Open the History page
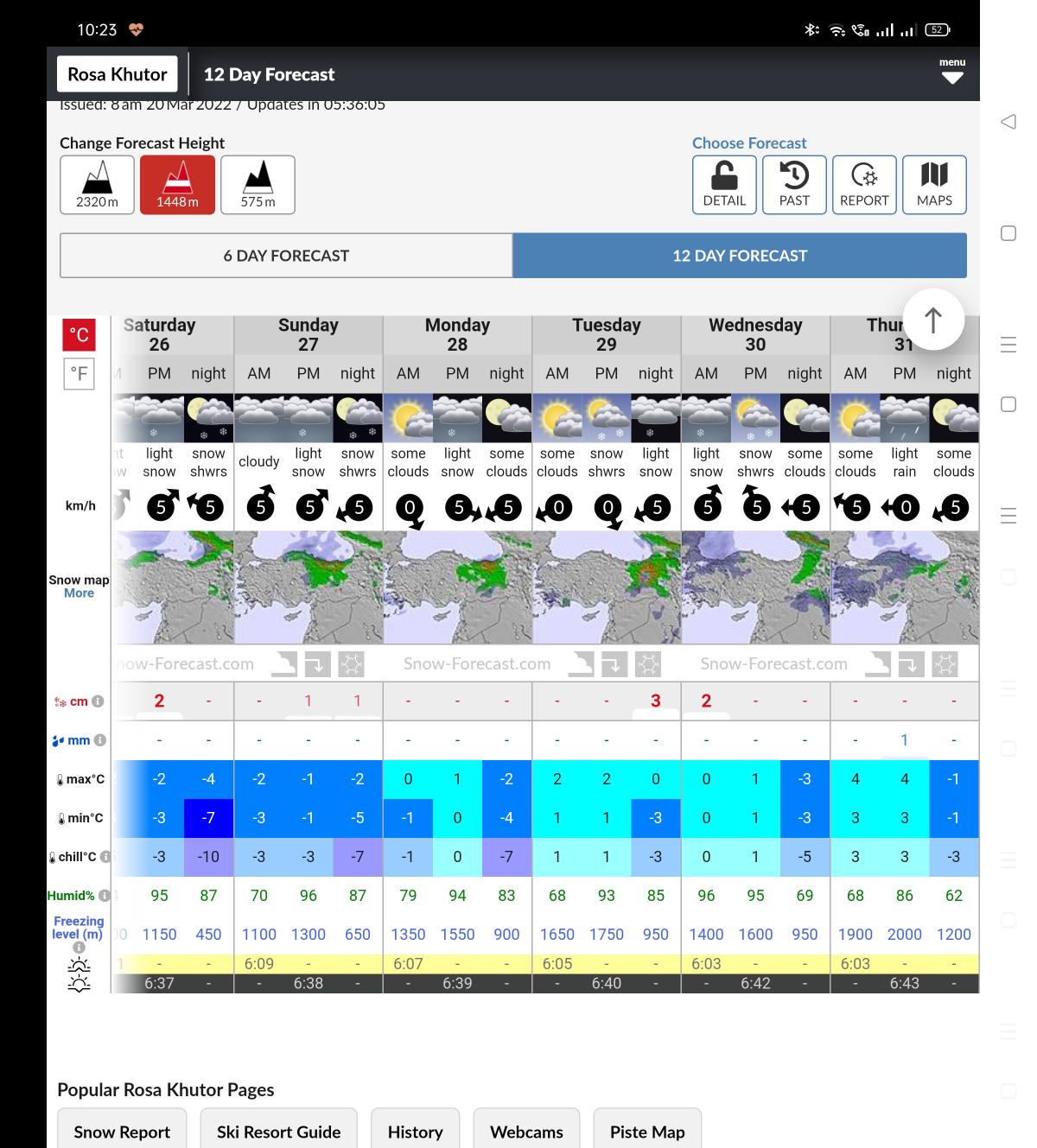This screenshot has height=1148, width=1037. [415, 1132]
